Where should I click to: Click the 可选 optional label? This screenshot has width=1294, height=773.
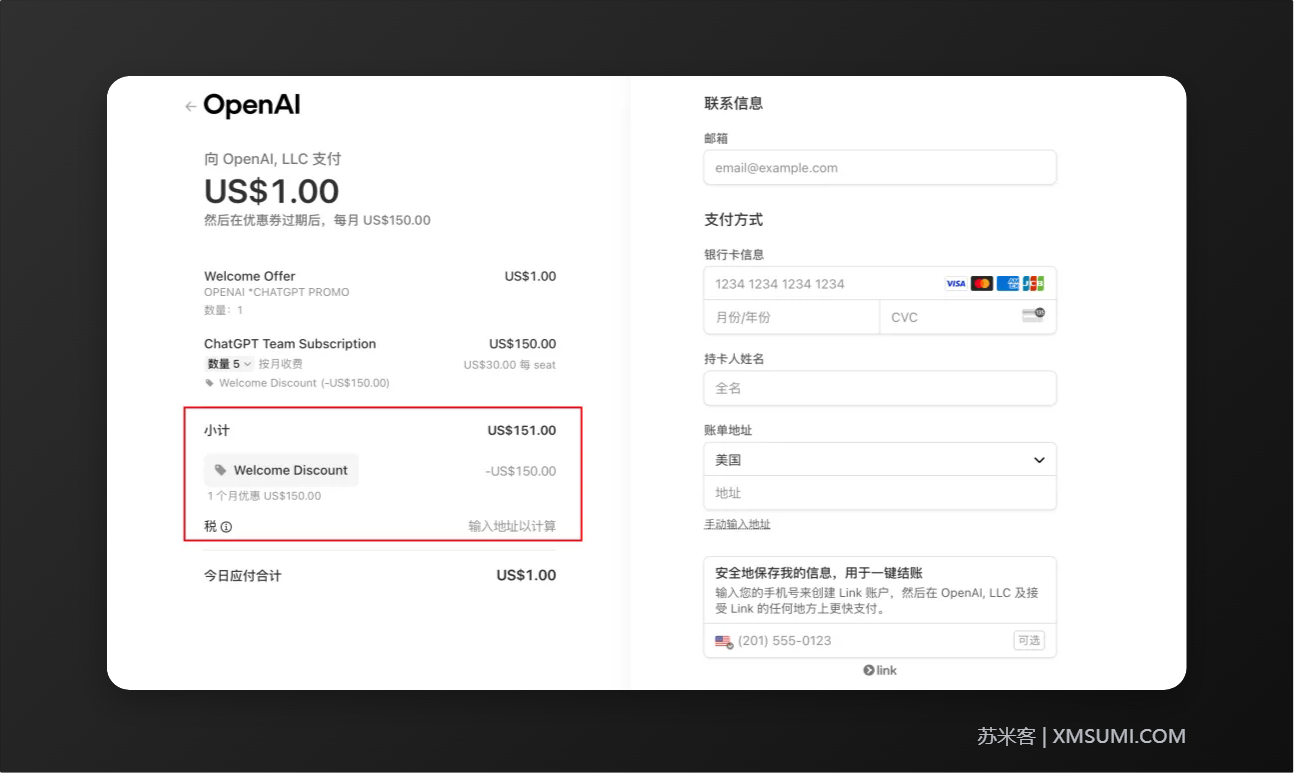pos(1029,640)
